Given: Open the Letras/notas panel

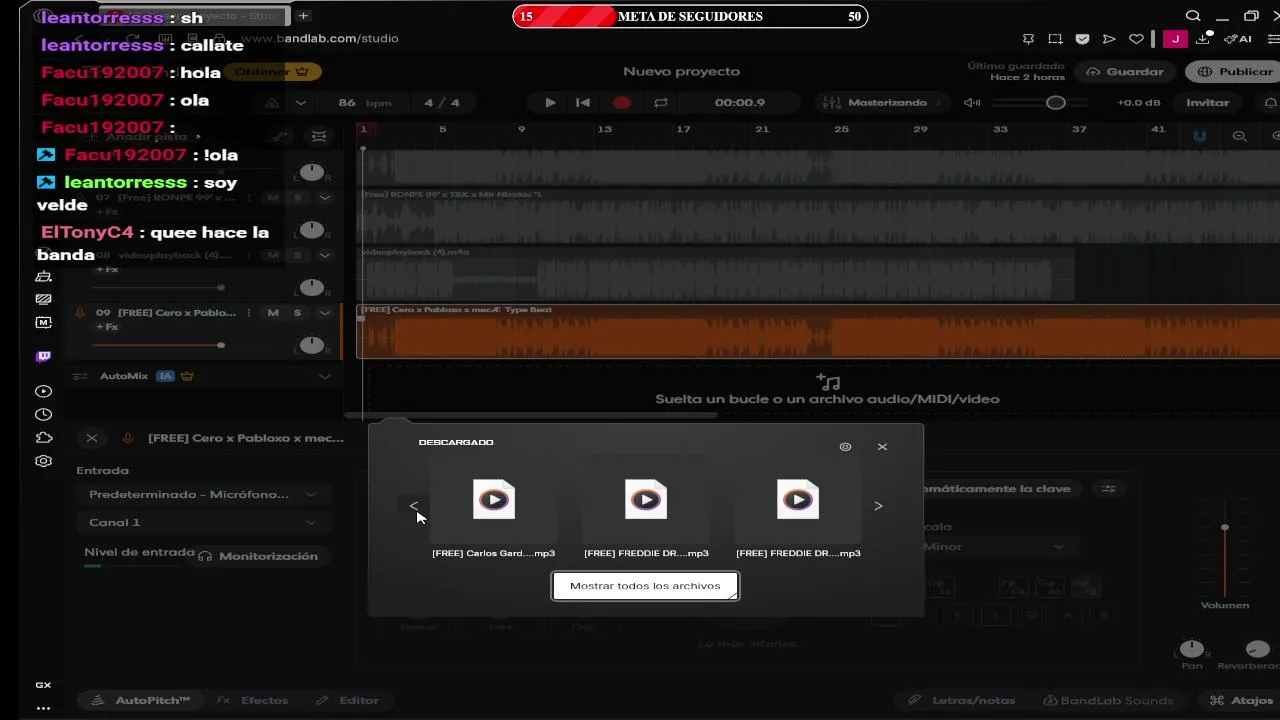Looking at the screenshot, I should (961, 700).
